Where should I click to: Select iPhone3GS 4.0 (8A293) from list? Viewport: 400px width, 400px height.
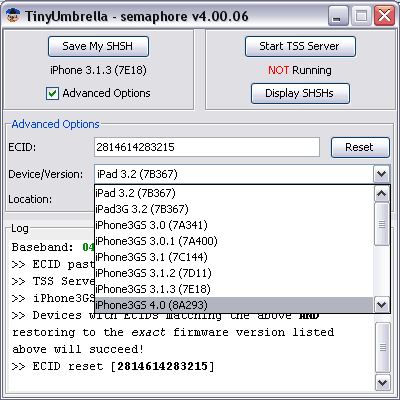[x=234, y=305]
